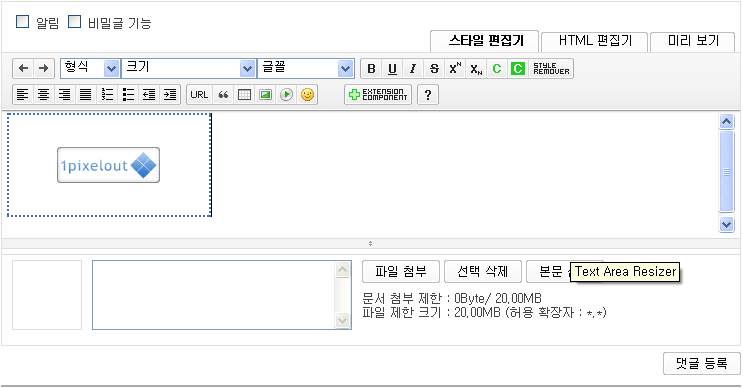Select the 1pixelout player object
743x388 pixels.
pyautogui.click(x=109, y=165)
